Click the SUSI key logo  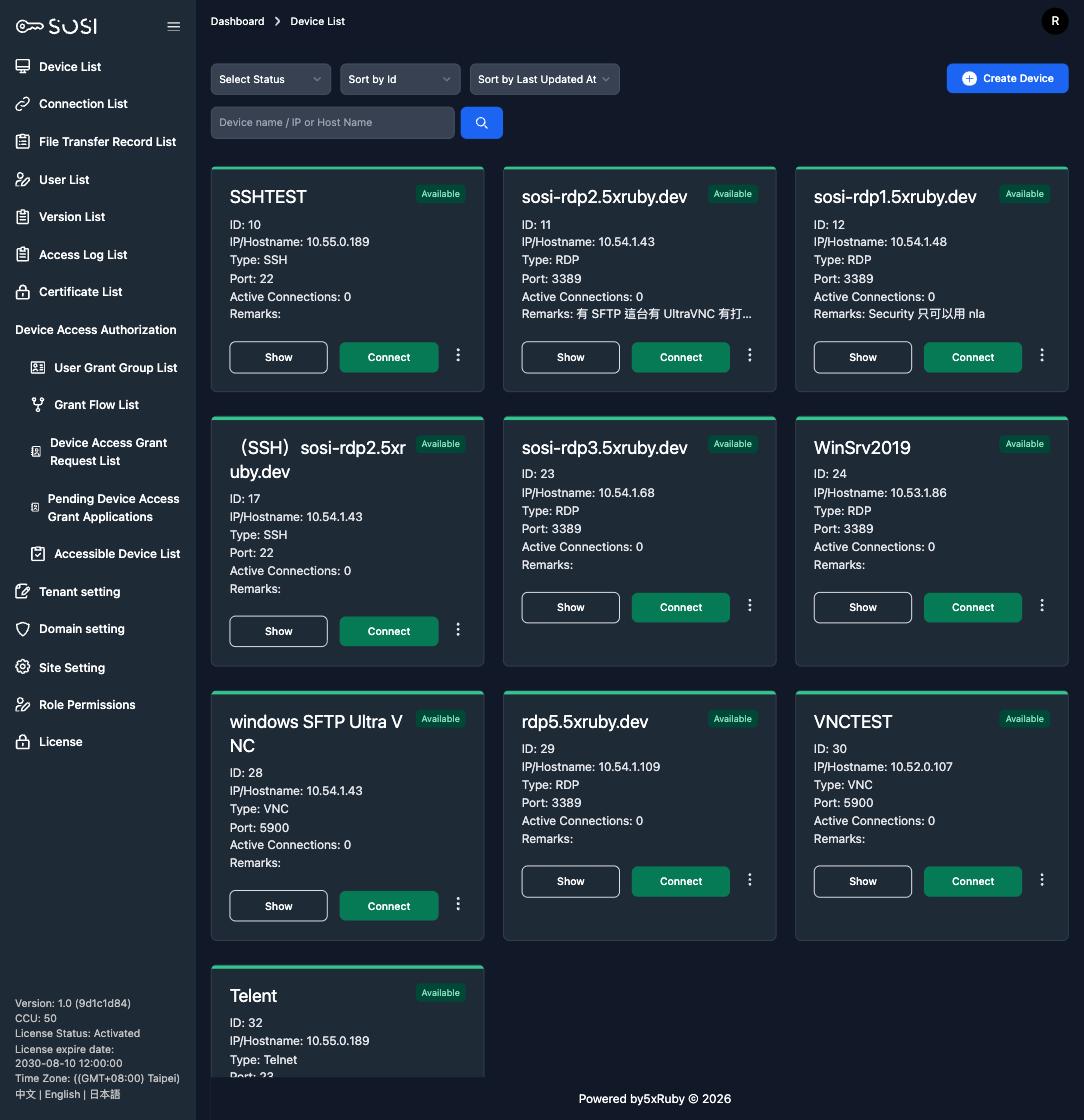[x=56, y=26]
